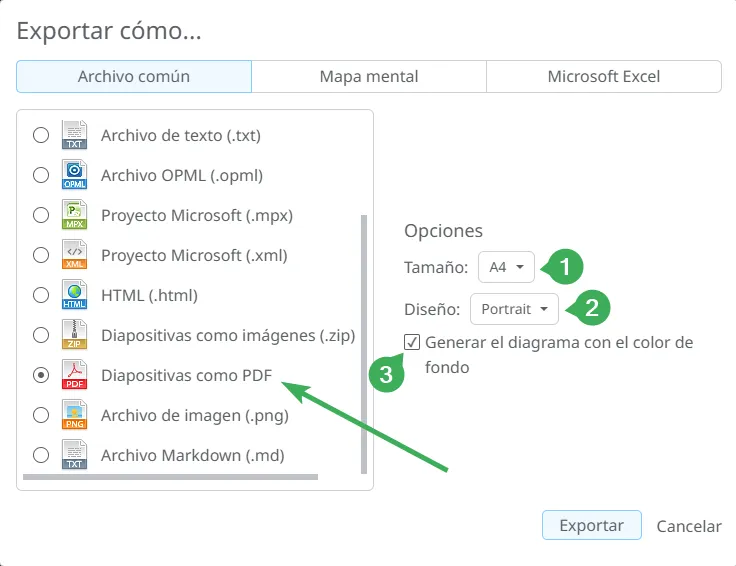This screenshot has height=566, width=736.
Task: Click the ZIP archive icon
Action: 74,335
